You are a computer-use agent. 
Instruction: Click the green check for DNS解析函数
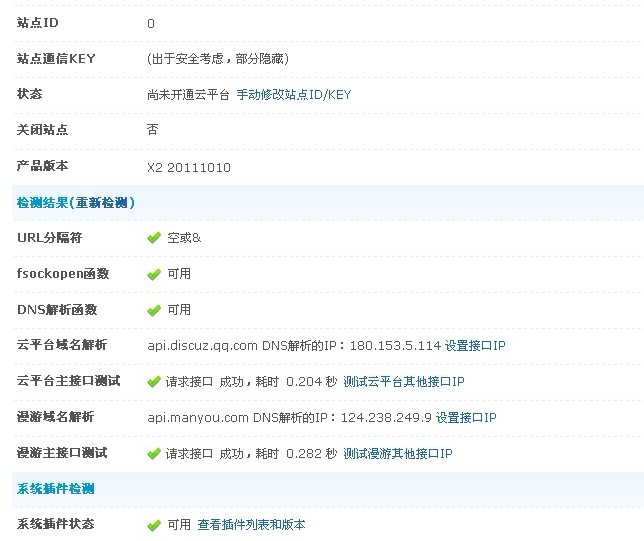(x=154, y=310)
